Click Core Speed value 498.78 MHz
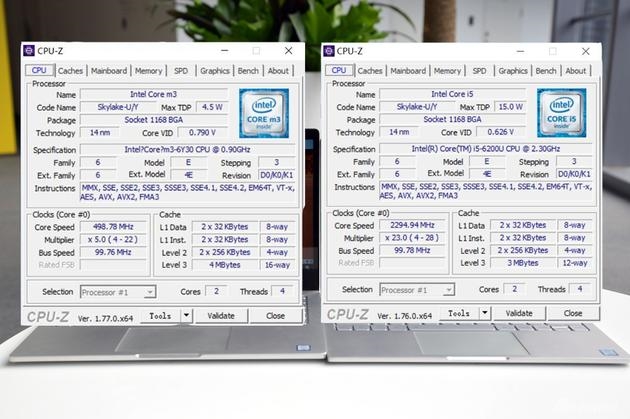Screen dimensions: 630x419 point(113,227)
